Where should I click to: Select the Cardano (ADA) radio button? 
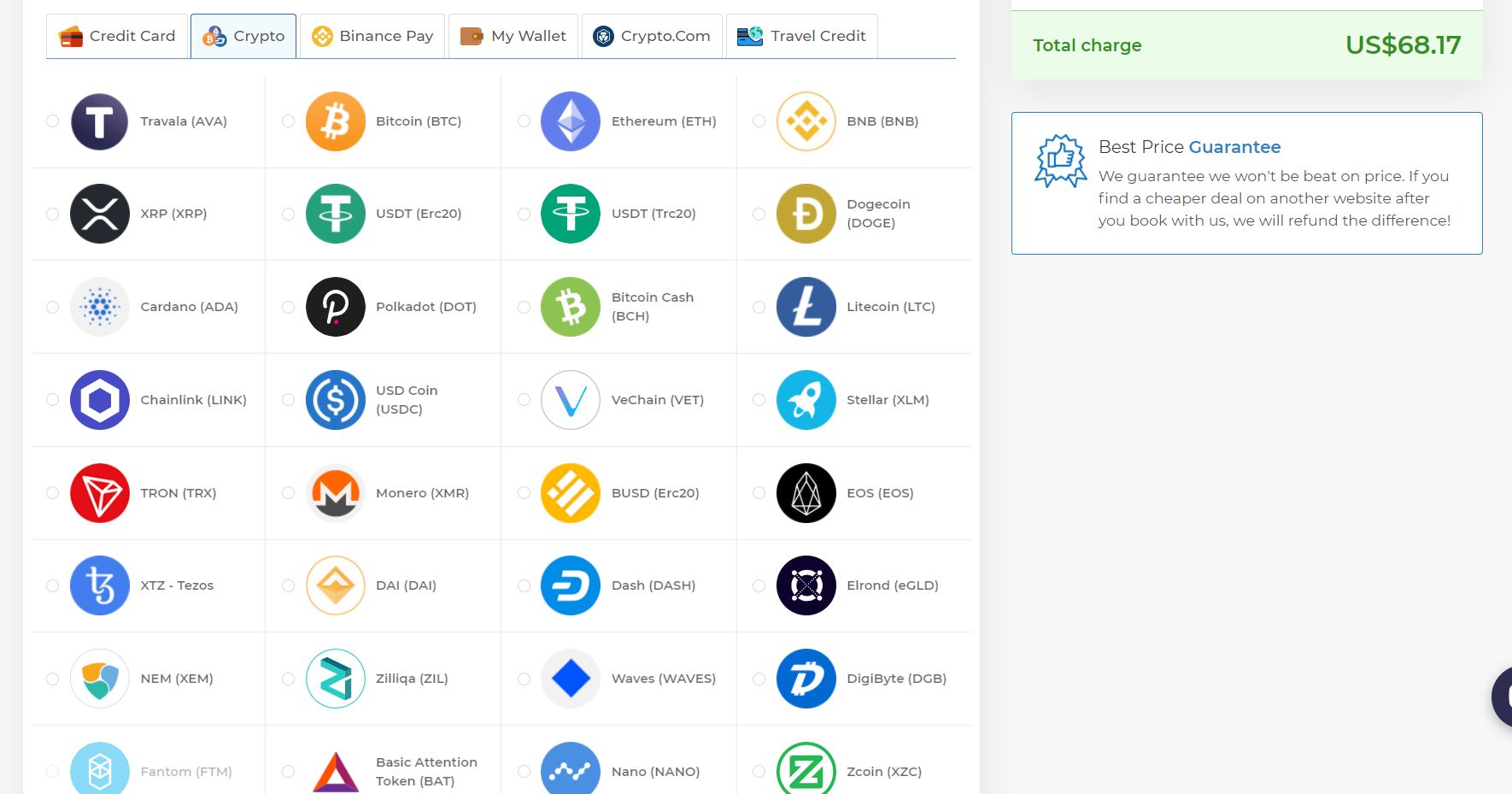click(53, 307)
